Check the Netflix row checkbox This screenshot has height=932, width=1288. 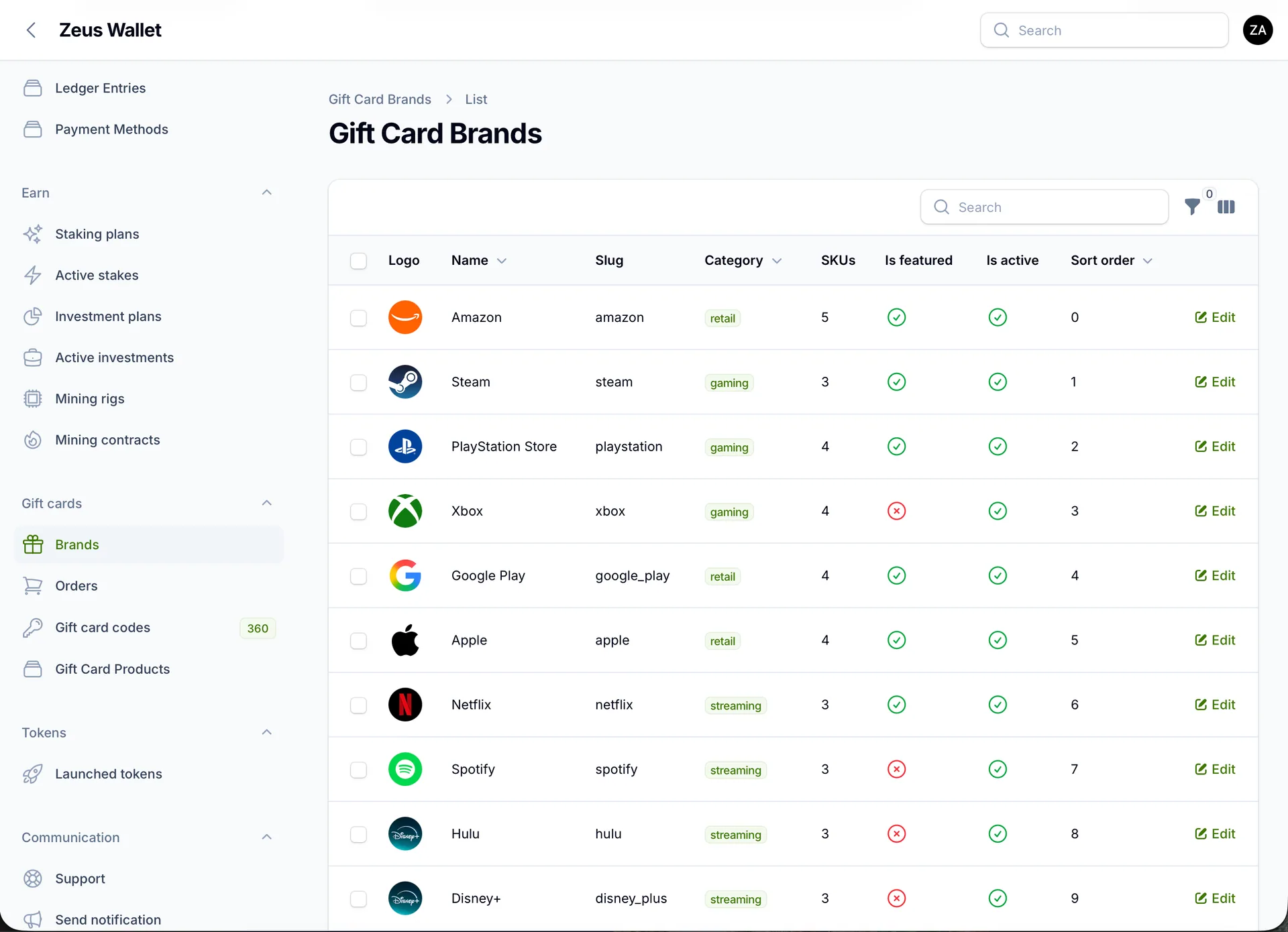tap(358, 705)
